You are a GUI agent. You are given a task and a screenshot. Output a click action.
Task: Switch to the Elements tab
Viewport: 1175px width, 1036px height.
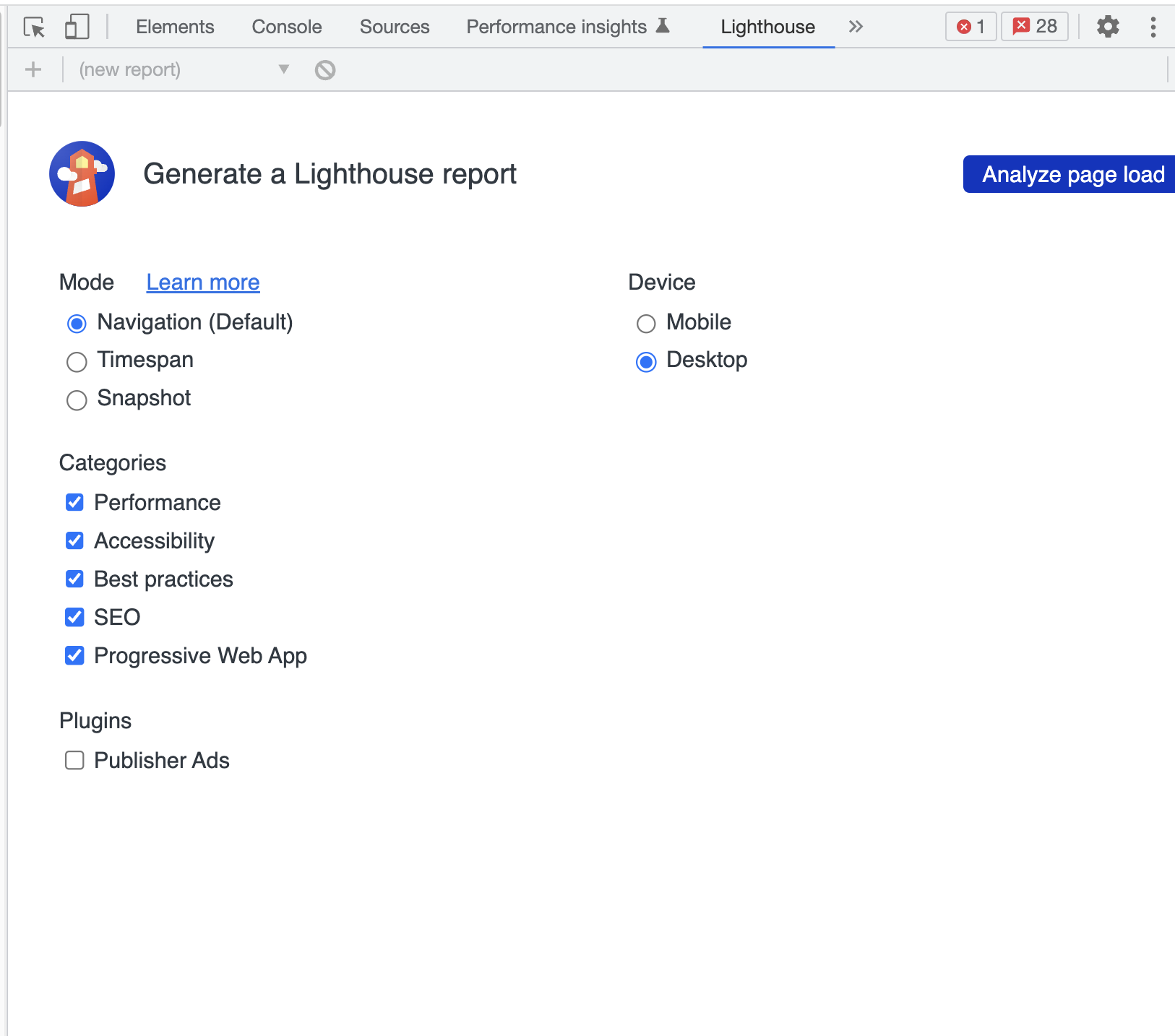[175, 27]
